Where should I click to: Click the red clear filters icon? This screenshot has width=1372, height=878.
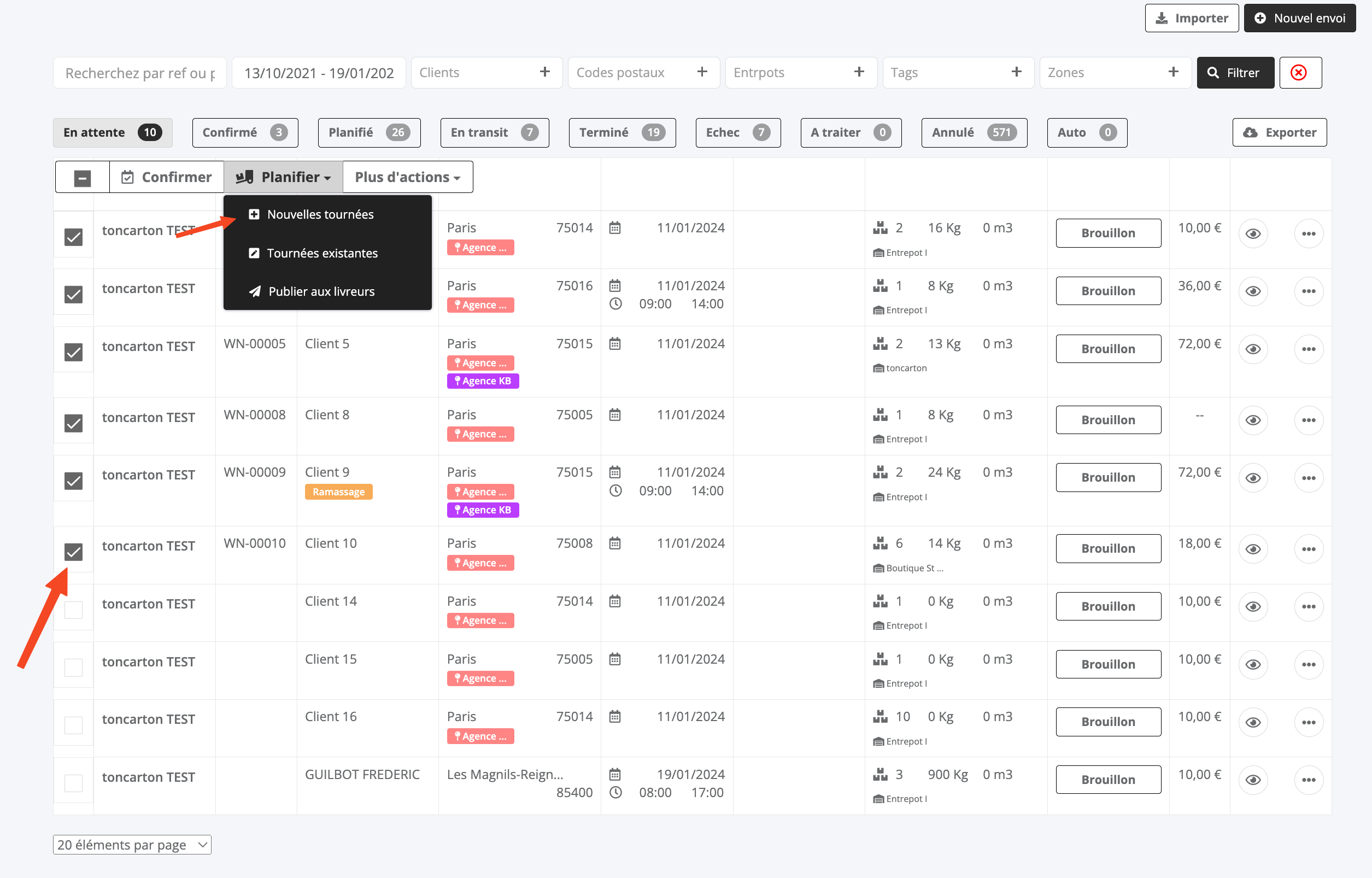click(1299, 72)
